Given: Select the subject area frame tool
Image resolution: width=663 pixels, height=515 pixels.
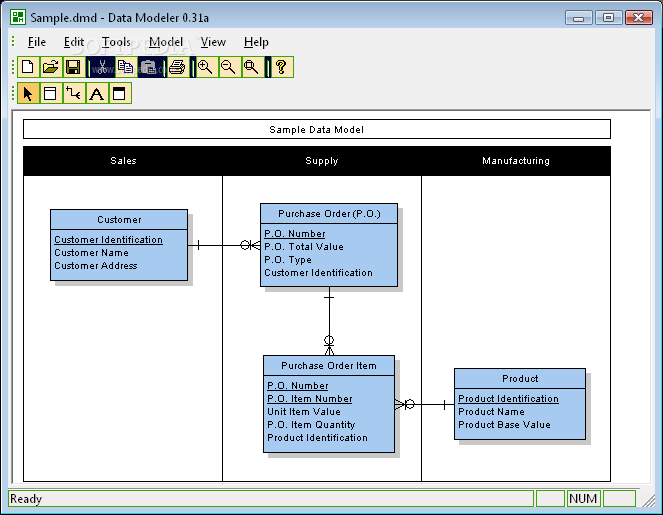Looking at the screenshot, I should click(x=120, y=93).
